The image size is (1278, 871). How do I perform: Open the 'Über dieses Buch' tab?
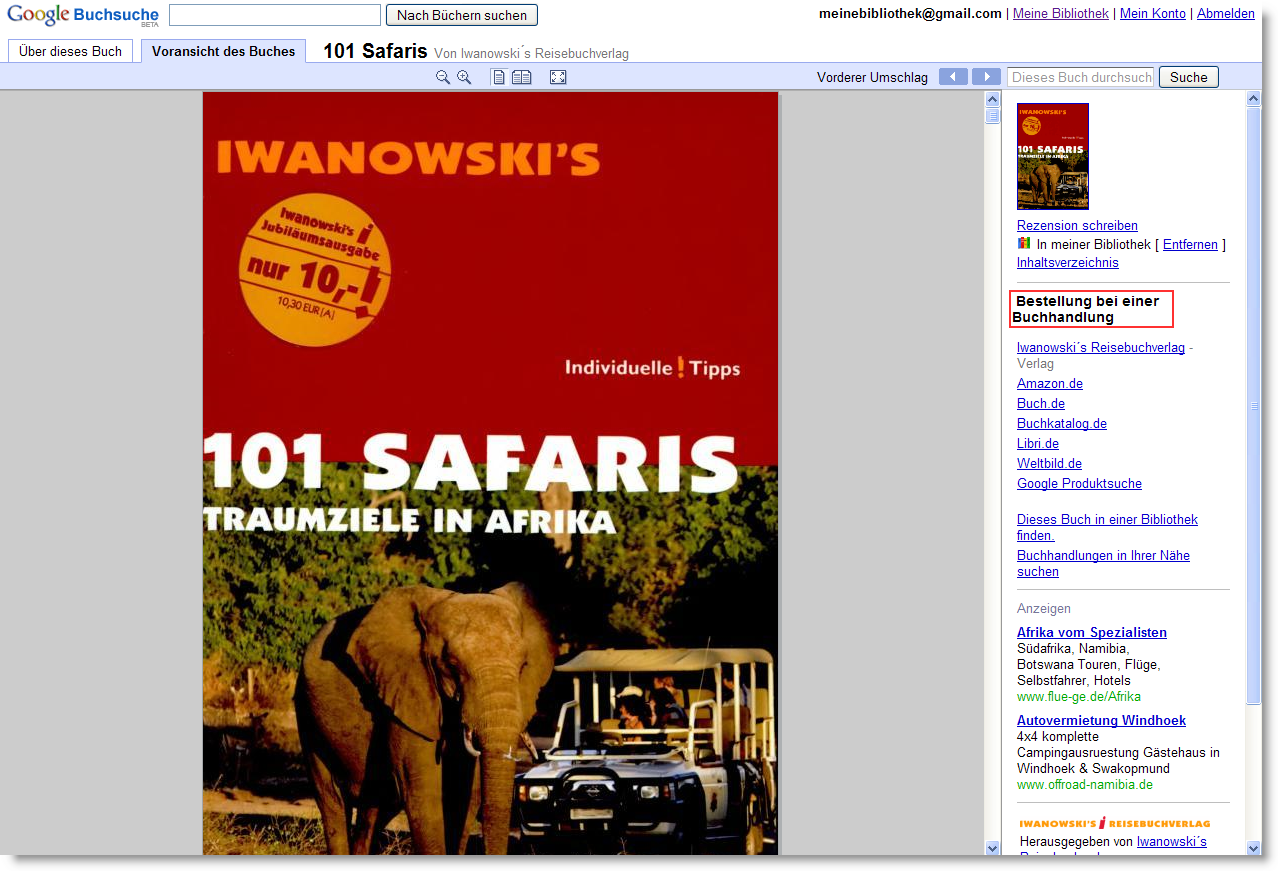(x=71, y=51)
